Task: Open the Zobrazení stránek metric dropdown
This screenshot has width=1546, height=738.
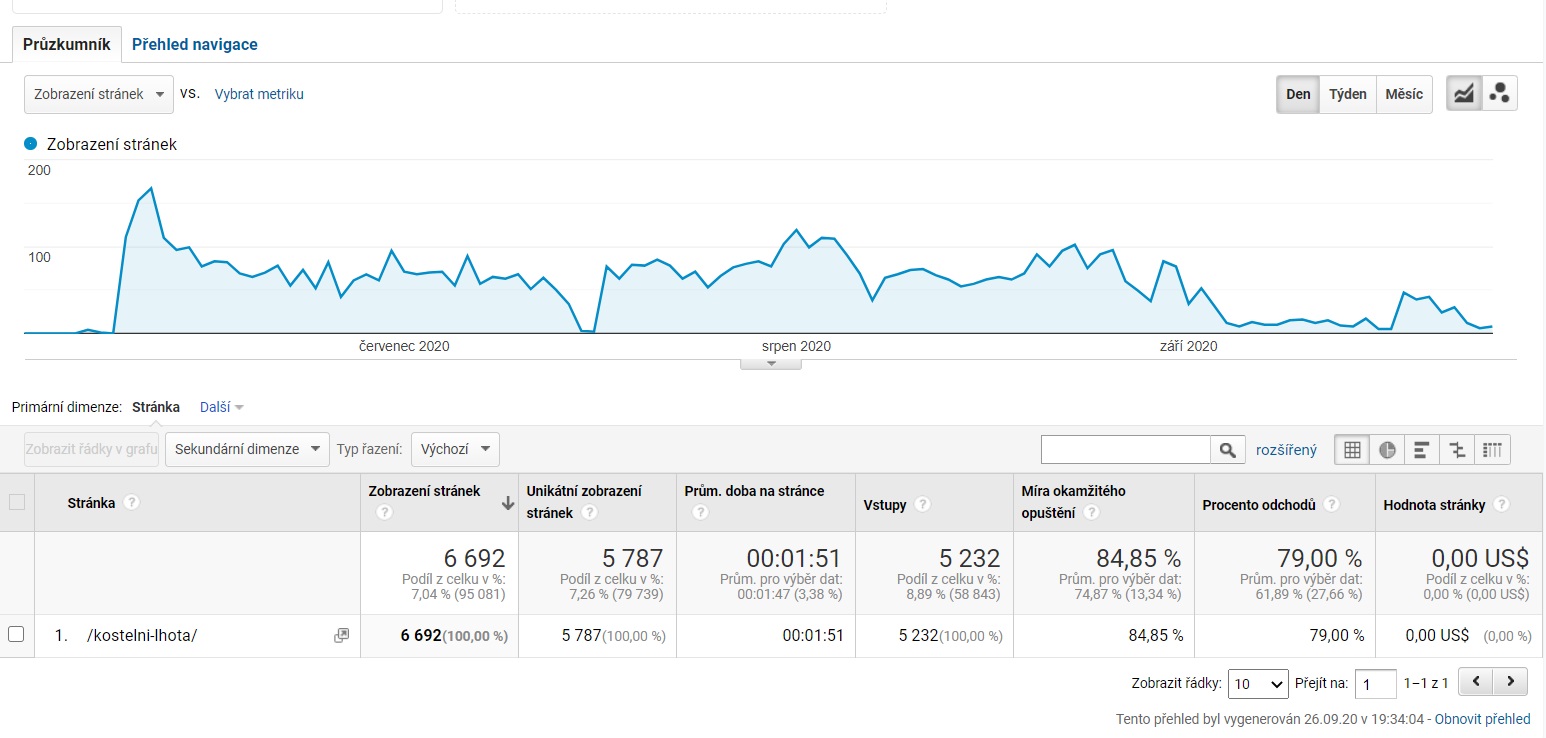Action: [x=99, y=94]
